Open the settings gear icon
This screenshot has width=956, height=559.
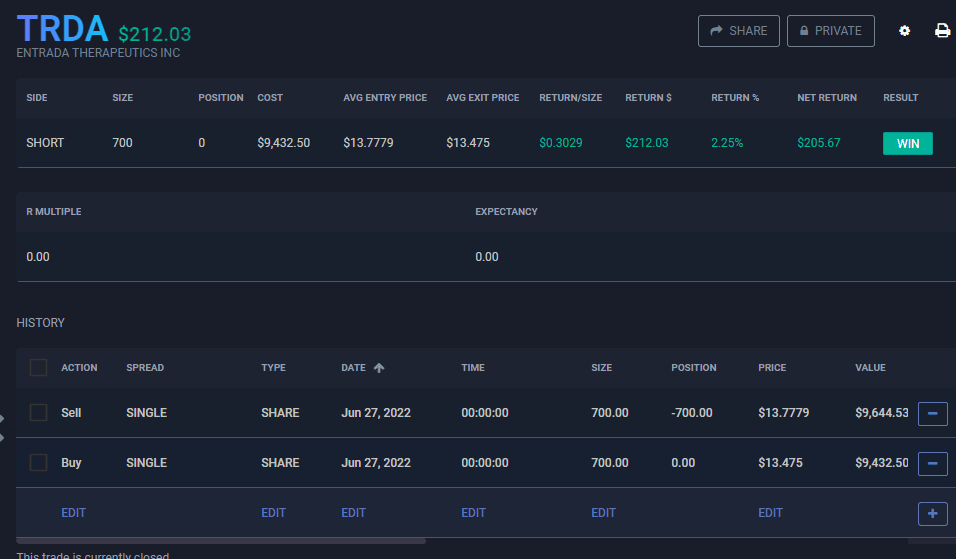(905, 31)
